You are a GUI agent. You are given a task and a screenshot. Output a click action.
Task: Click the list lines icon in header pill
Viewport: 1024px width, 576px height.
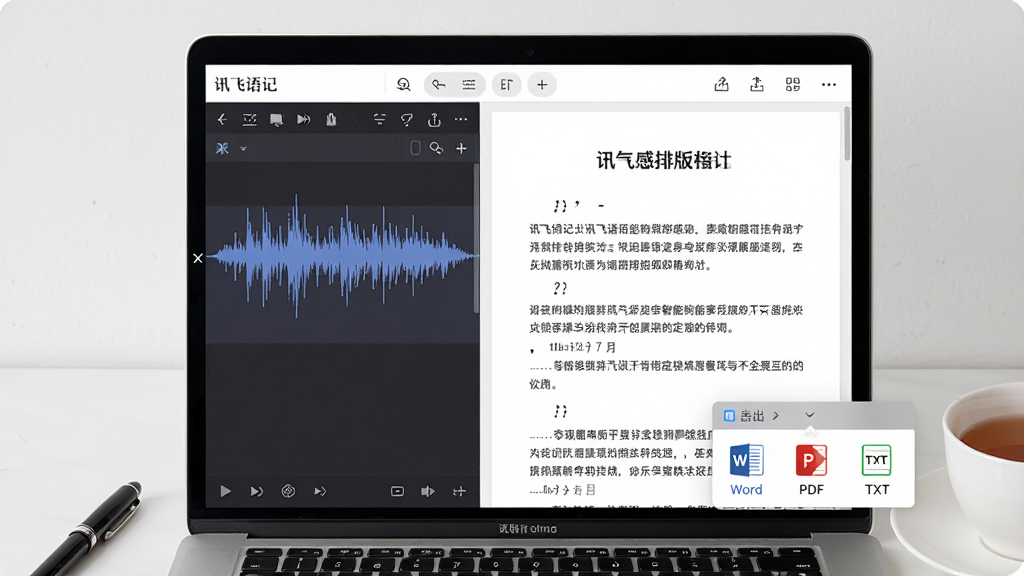[x=469, y=85]
